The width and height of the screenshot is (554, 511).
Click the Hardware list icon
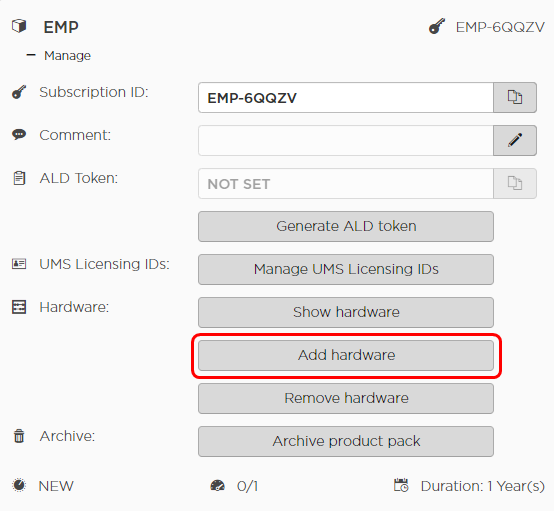(x=19, y=307)
